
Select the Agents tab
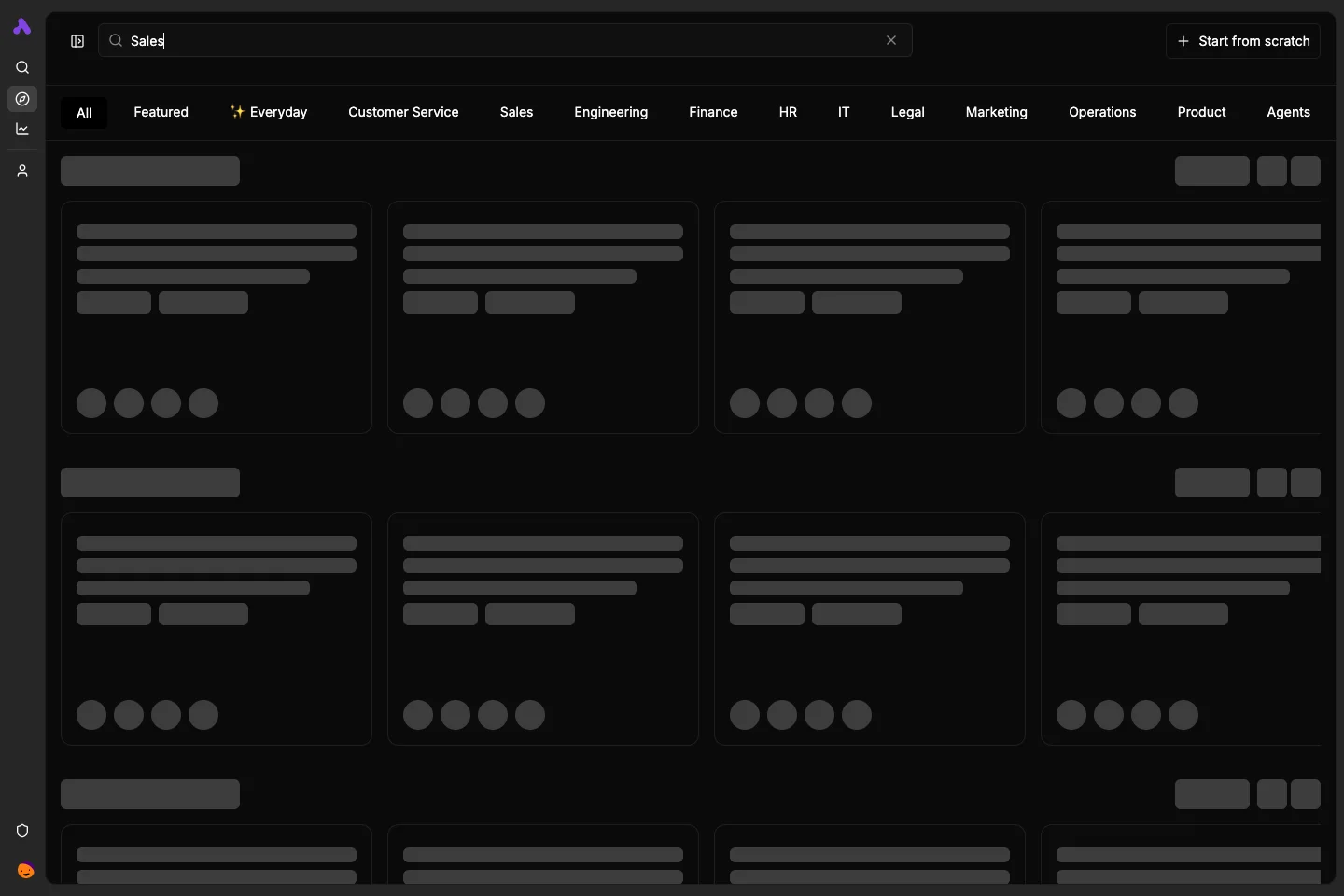point(1288,112)
